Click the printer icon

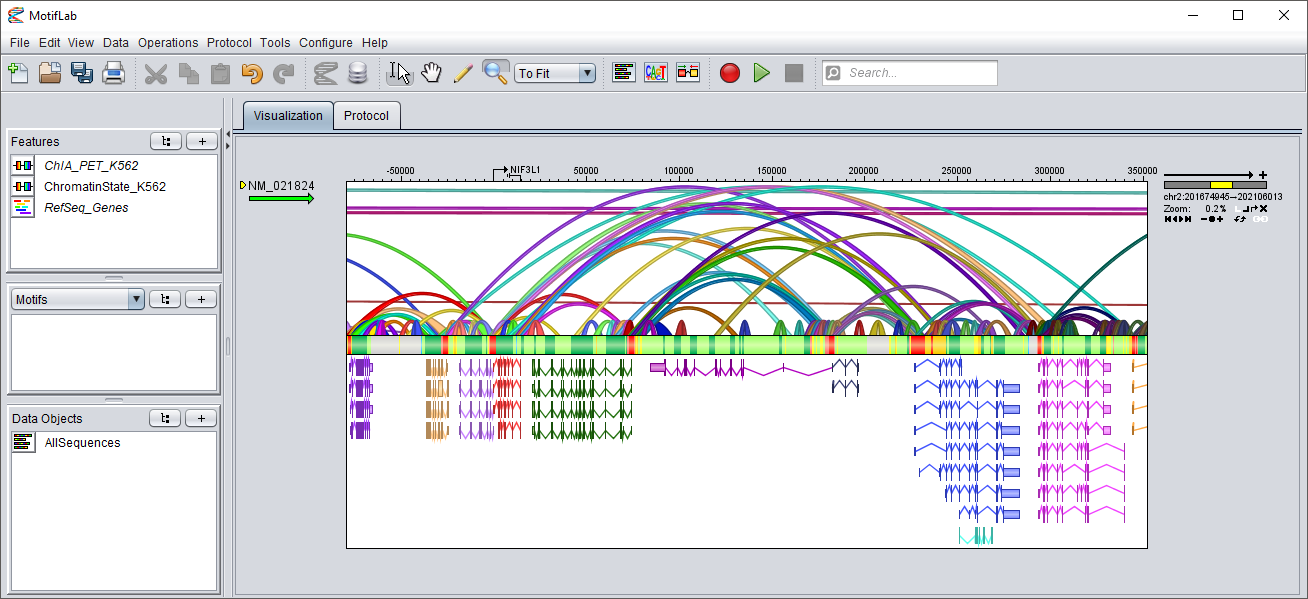coord(114,73)
